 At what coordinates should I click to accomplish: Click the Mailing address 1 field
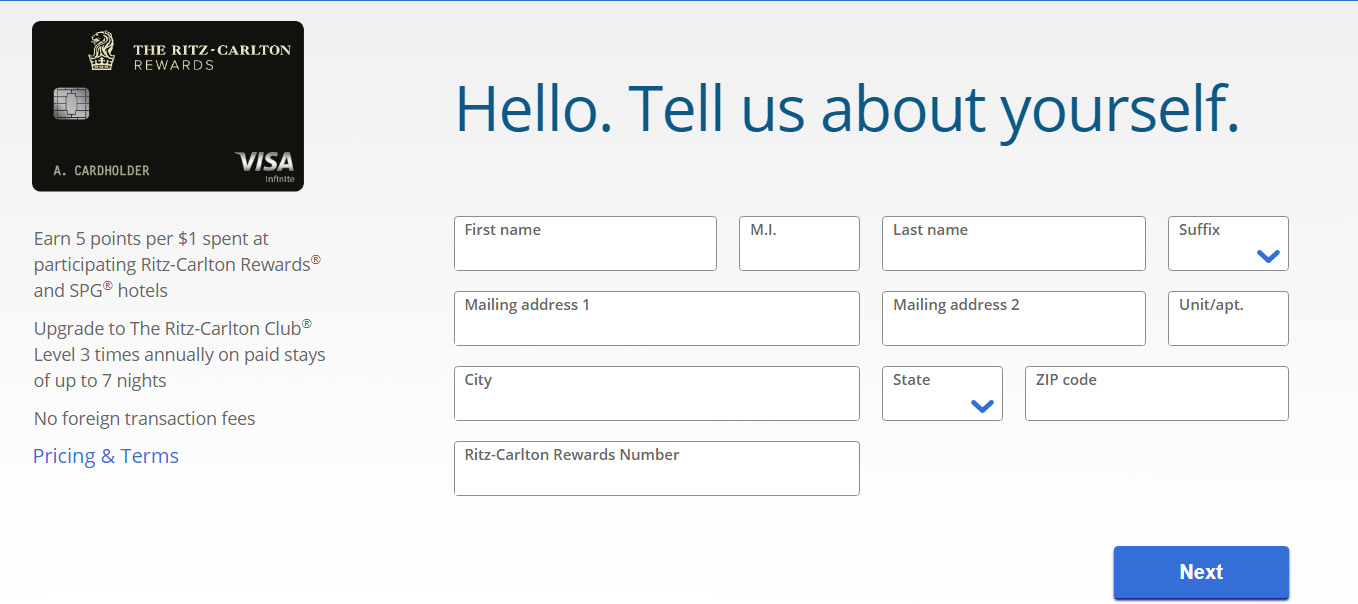(x=656, y=318)
